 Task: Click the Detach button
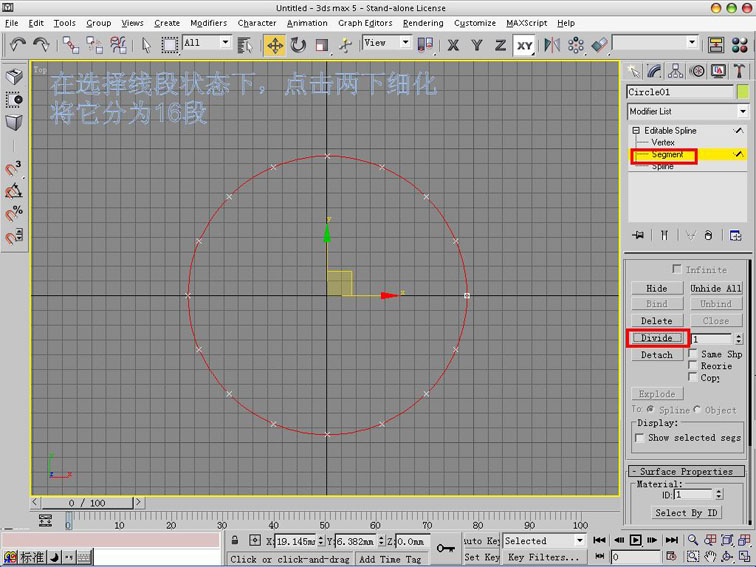click(657, 355)
